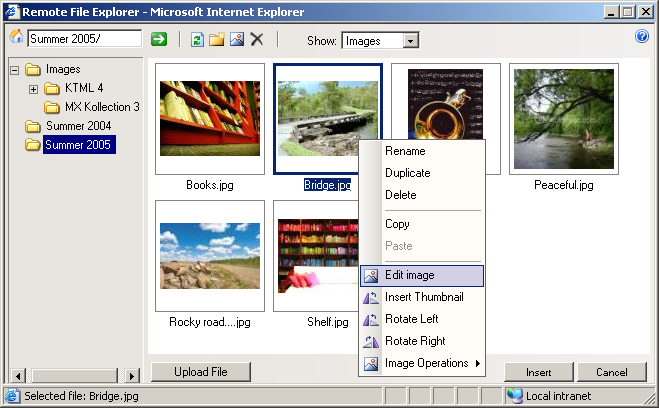This screenshot has height=408, width=659.
Task: Select Rotate Left menu entry
Action: (422, 319)
